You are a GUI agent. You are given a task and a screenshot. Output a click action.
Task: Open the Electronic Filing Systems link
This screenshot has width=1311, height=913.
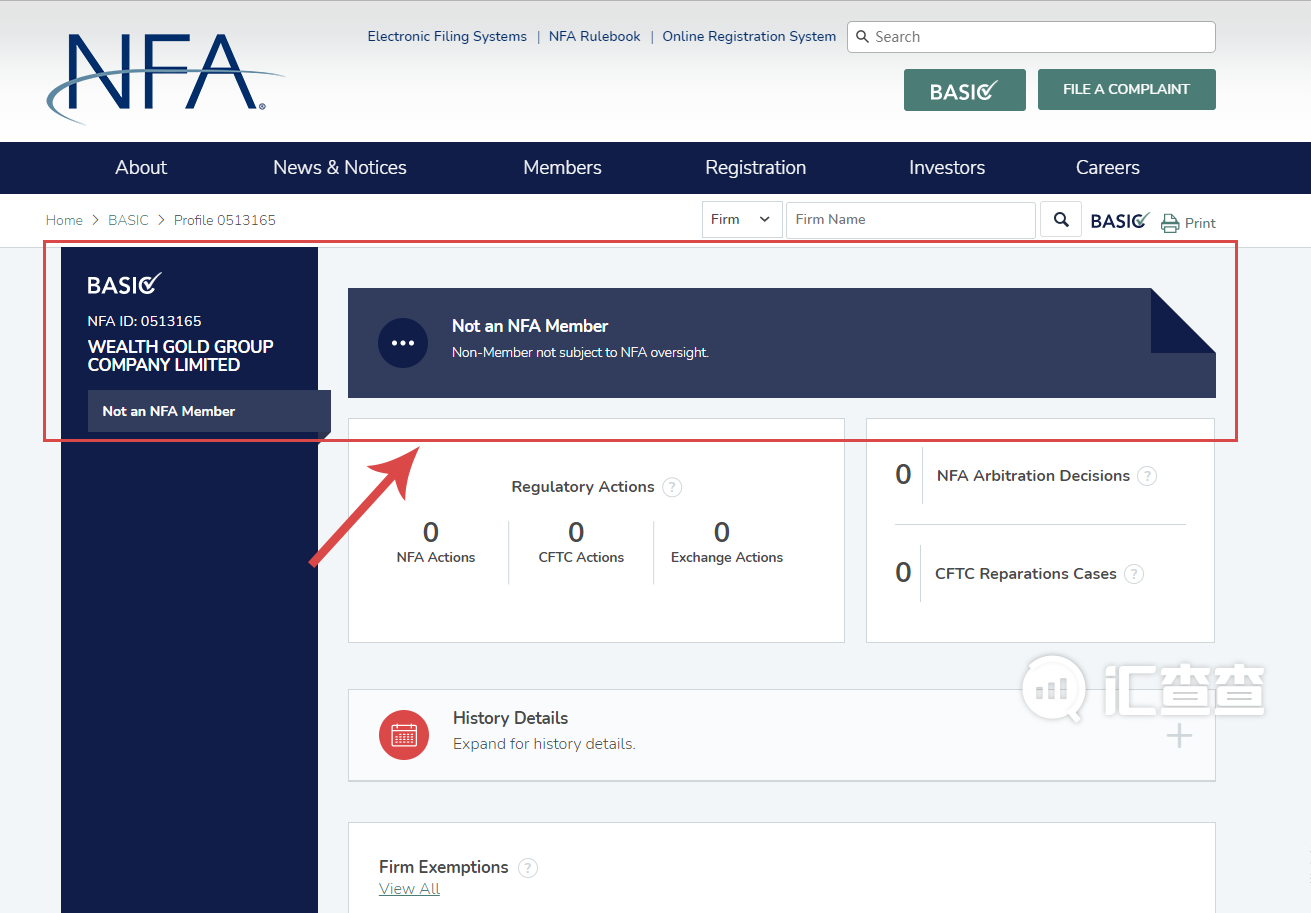tap(447, 37)
